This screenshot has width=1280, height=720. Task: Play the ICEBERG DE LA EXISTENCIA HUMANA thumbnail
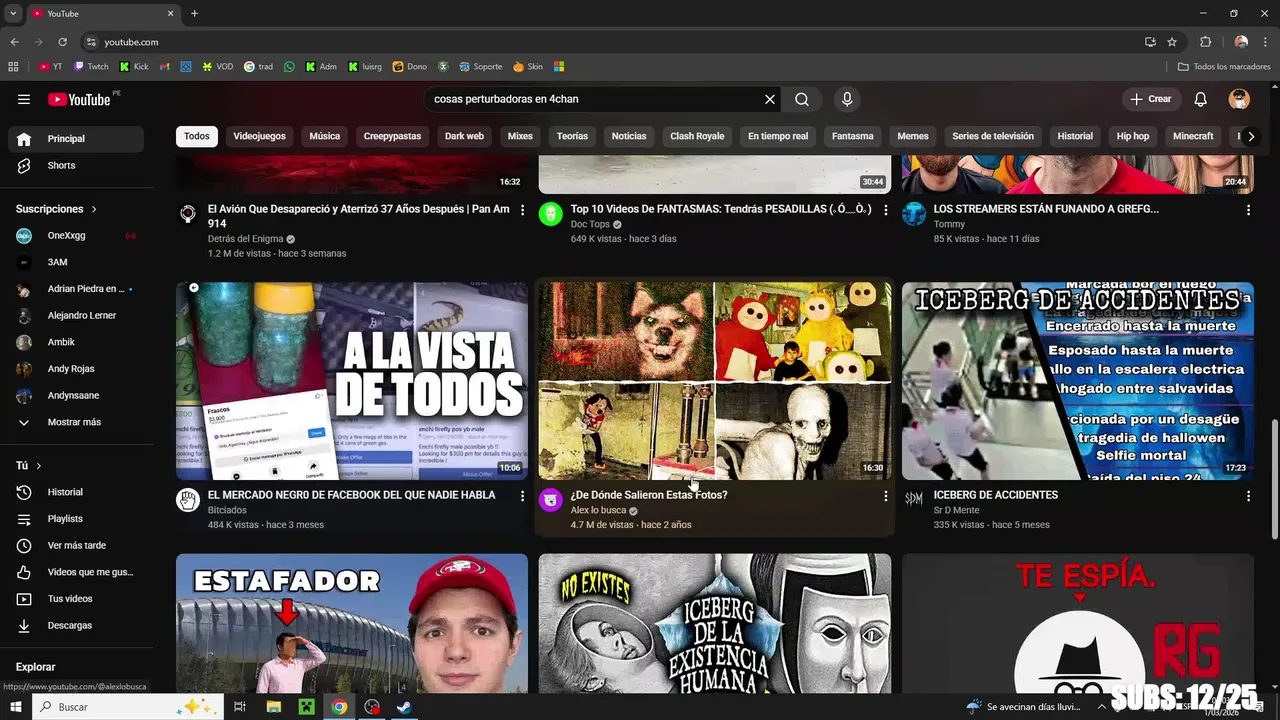click(715, 624)
